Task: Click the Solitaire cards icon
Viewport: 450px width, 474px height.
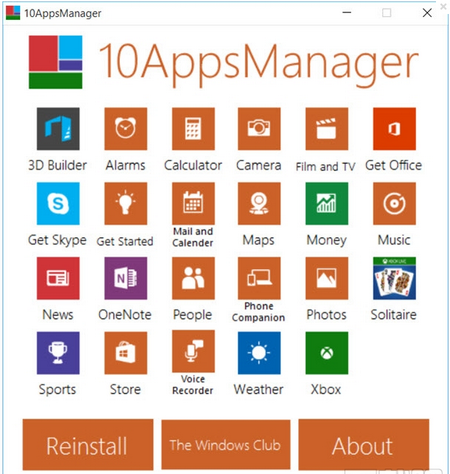Action: click(394, 278)
